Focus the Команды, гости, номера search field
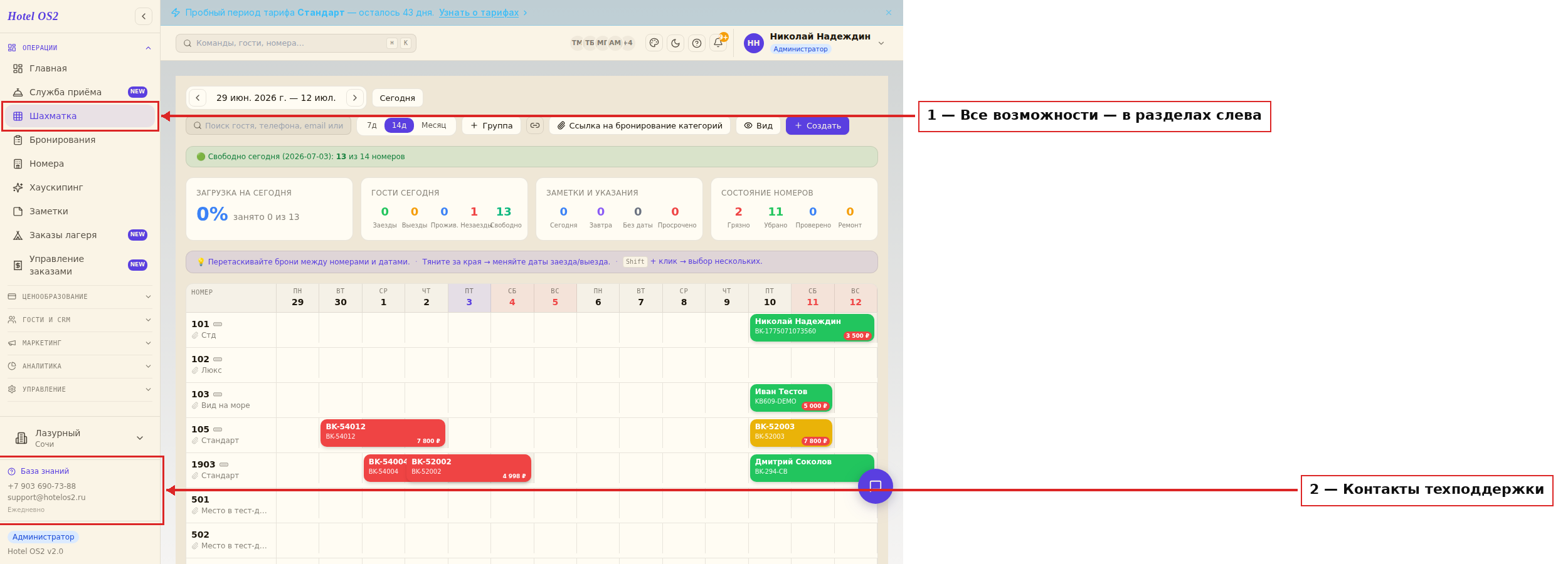 click(x=296, y=43)
